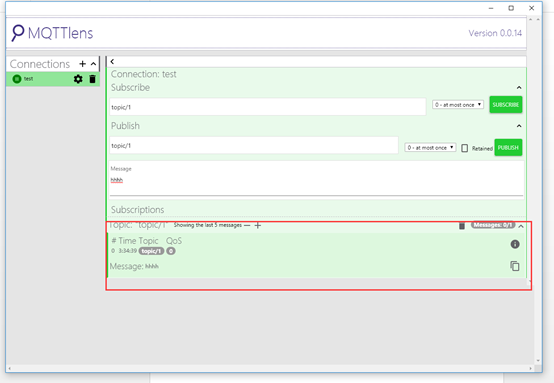
Task: Click the green status icon of test connection
Action: coord(17,79)
